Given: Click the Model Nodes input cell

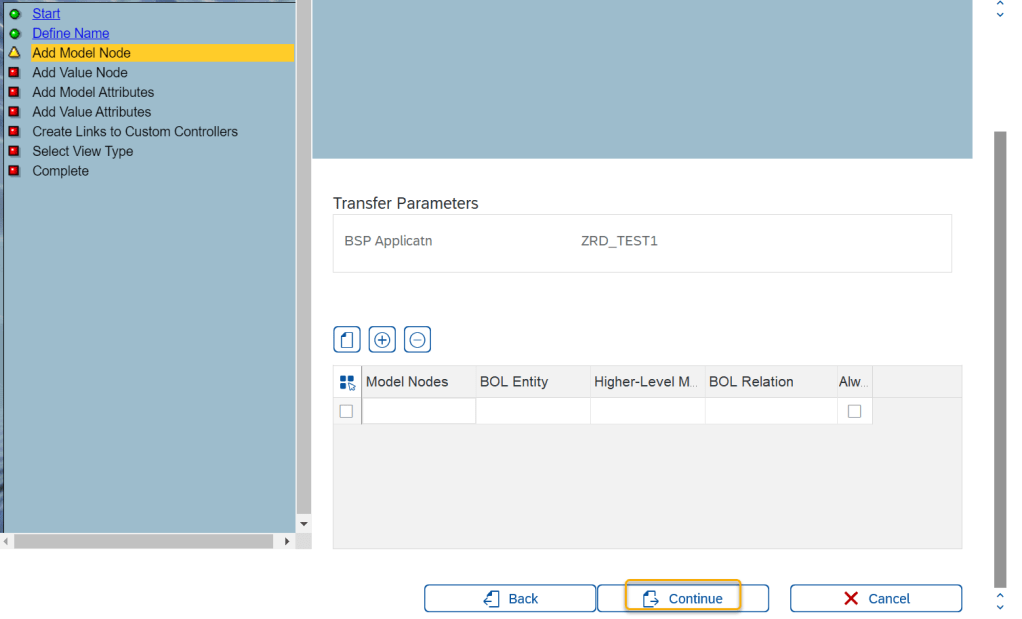Looking at the screenshot, I should [418, 411].
